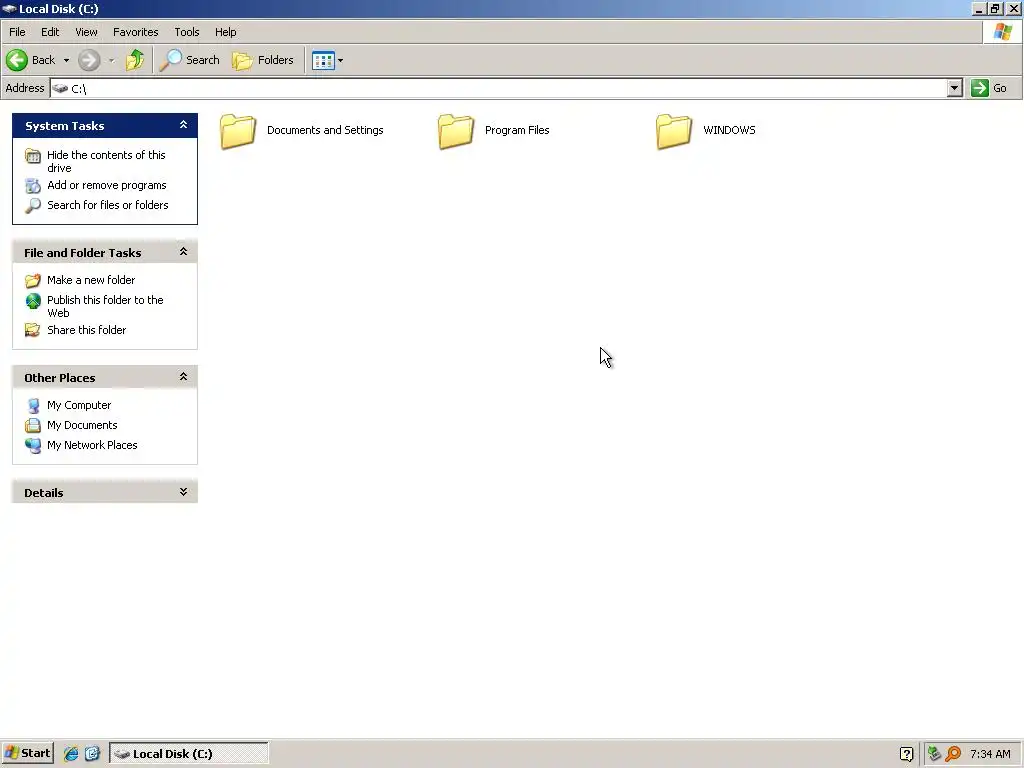Open the Favorites menu

[x=135, y=32]
